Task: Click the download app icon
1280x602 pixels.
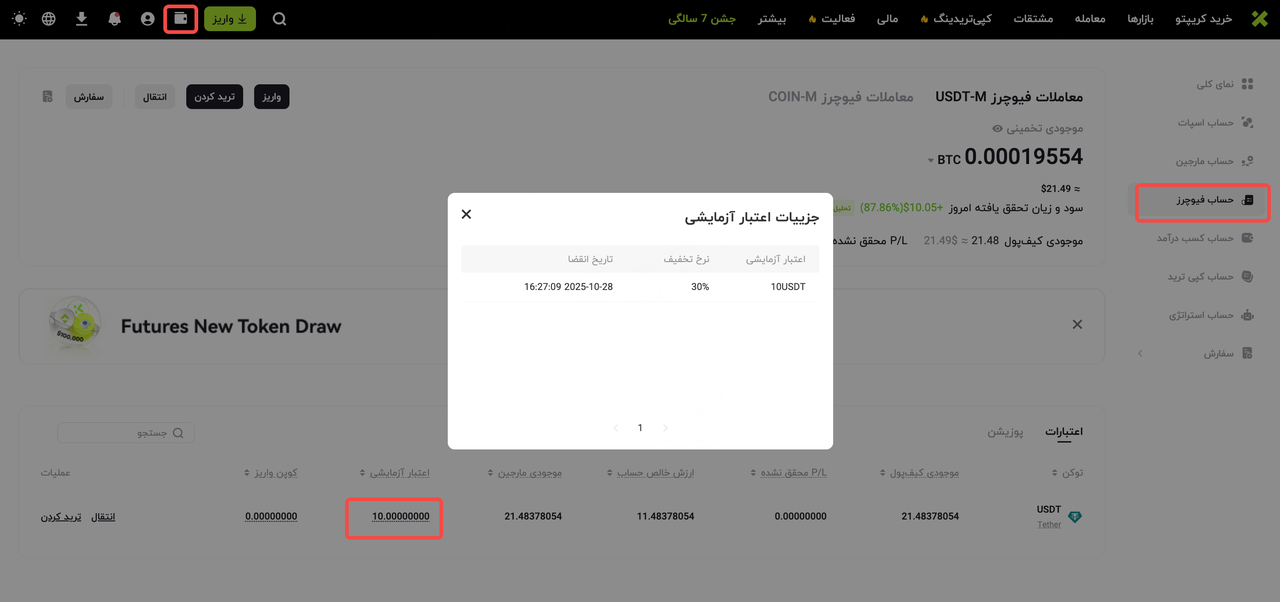Action: (82, 19)
